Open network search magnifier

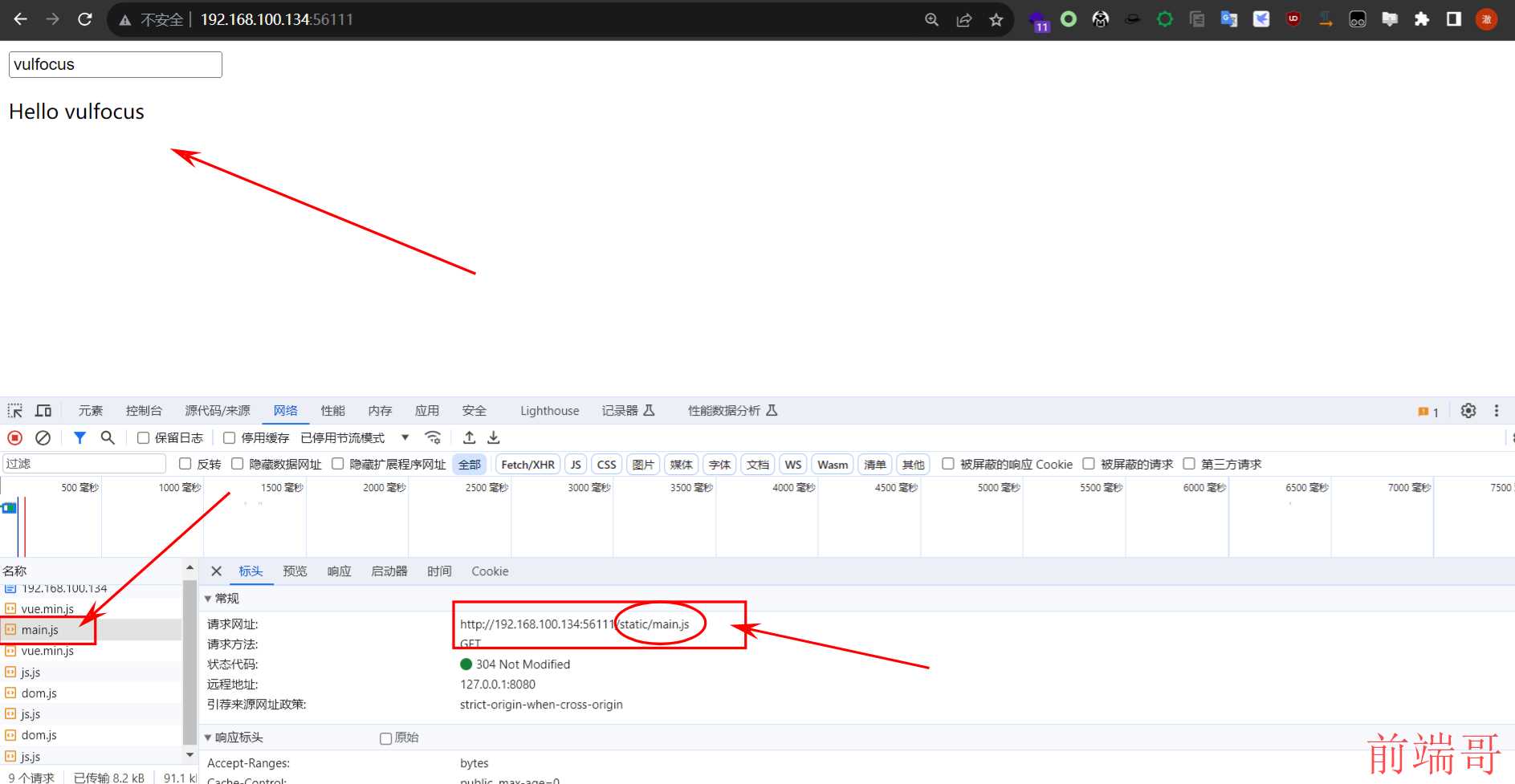tap(108, 437)
